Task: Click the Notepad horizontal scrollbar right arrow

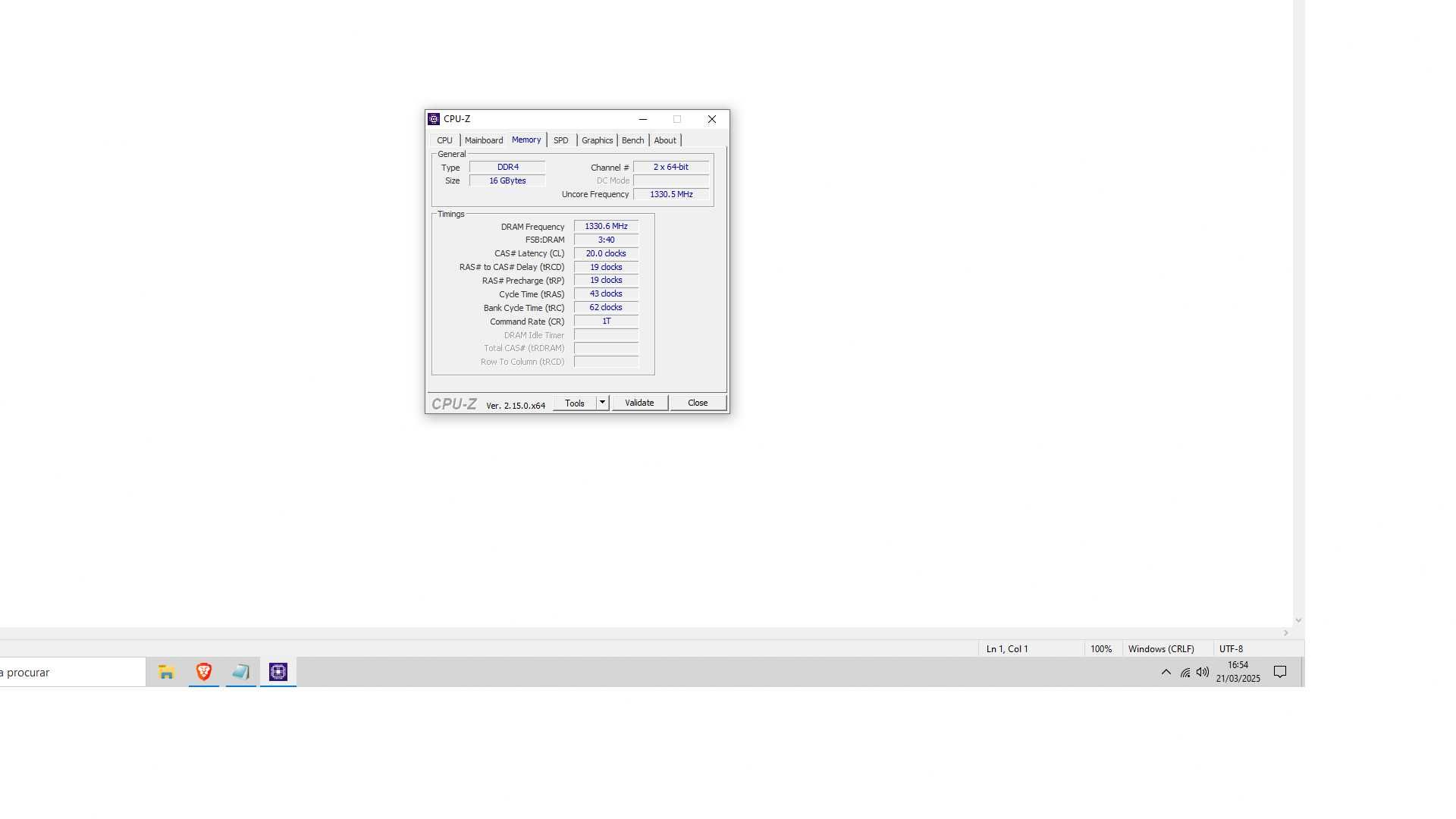Action: [x=1286, y=633]
